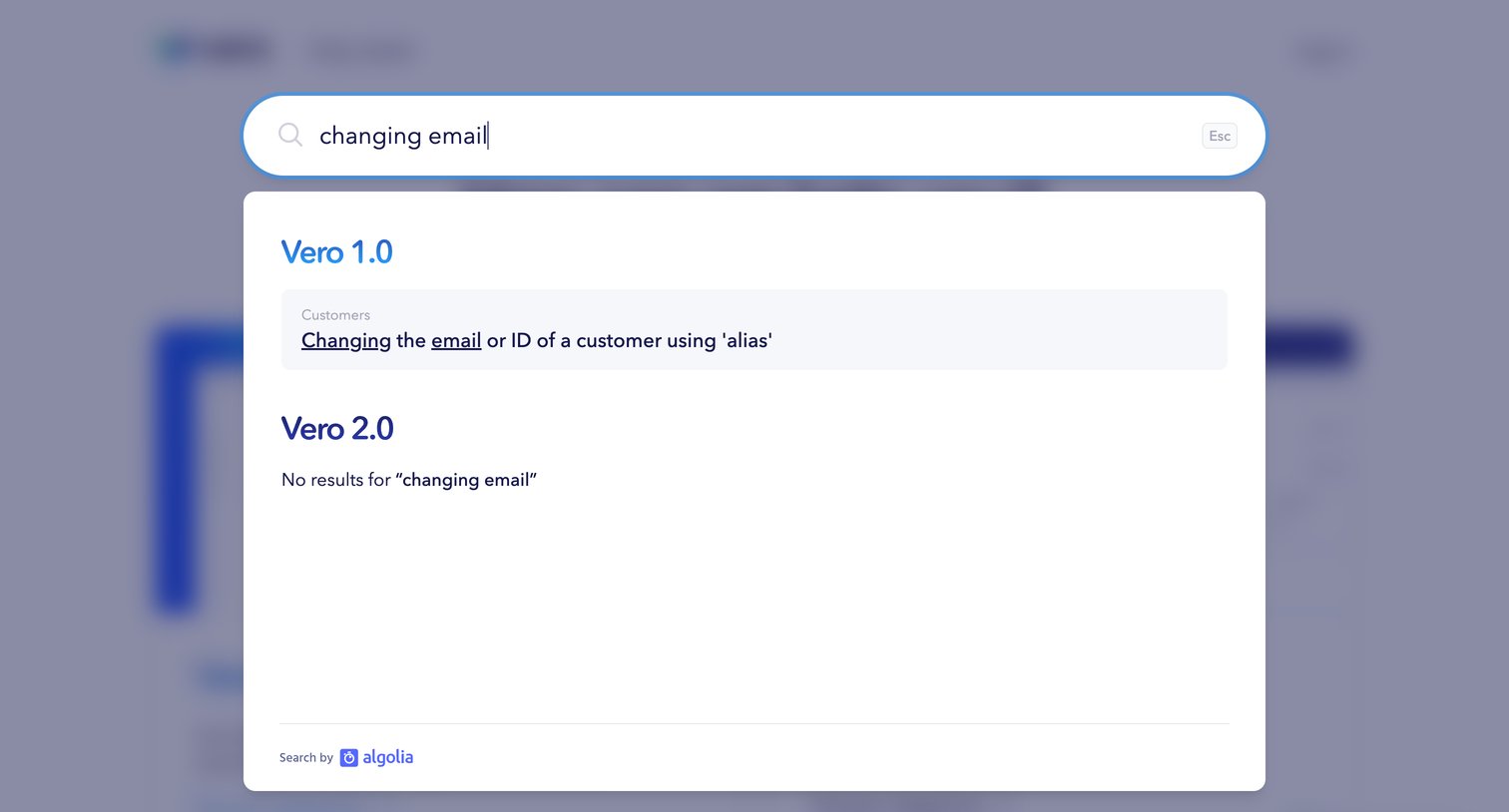Click the Vero 1.0 section heading
The height and width of the screenshot is (812, 1509).
click(x=337, y=252)
